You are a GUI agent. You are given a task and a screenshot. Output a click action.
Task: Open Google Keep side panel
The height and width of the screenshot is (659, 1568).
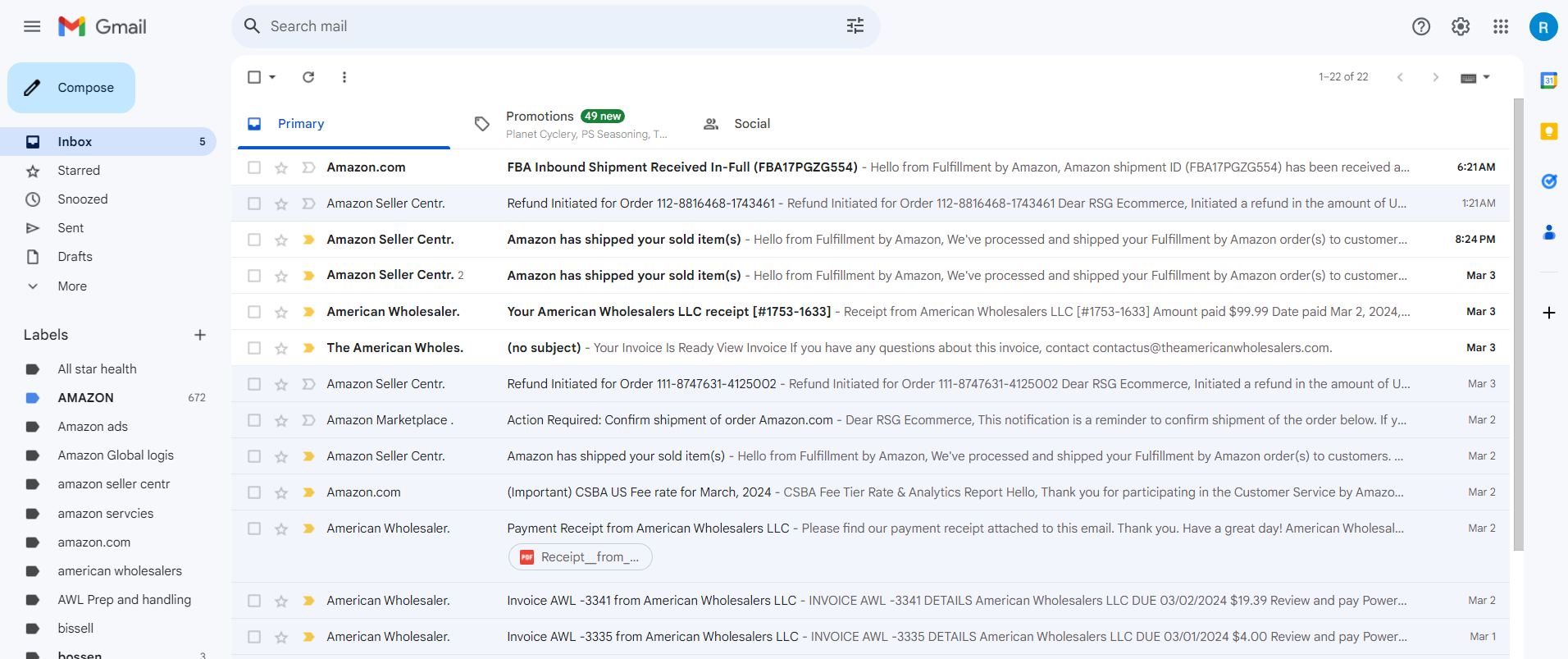point(1548,131)
